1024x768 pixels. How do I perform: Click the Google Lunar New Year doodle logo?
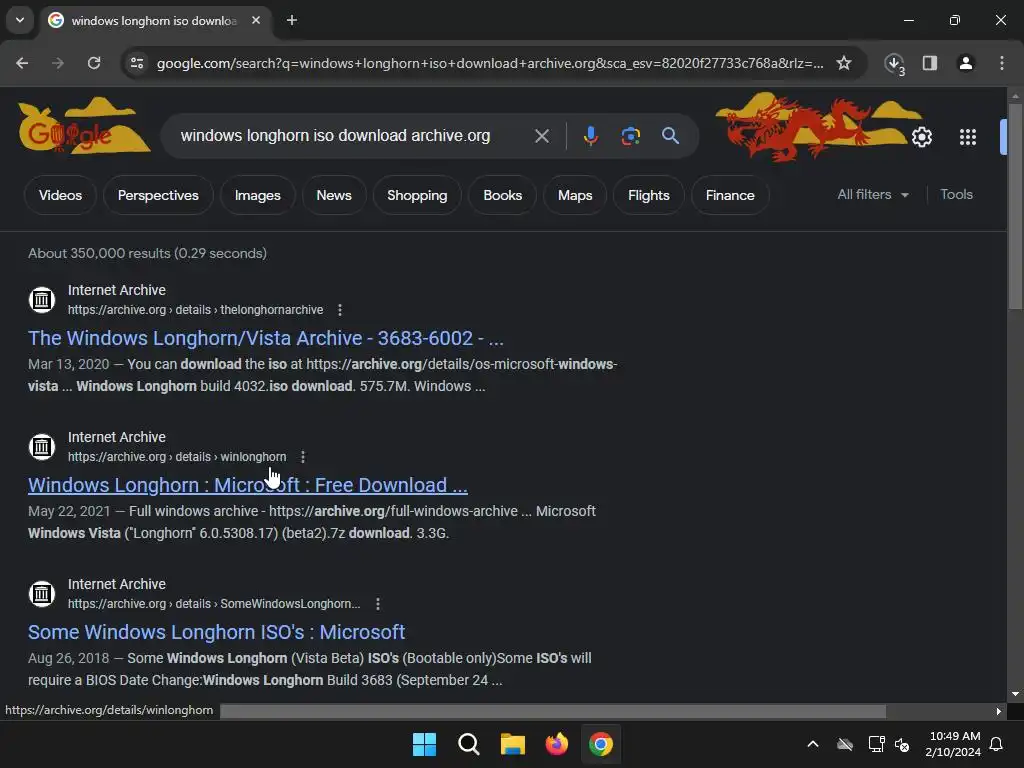[x=83, y=127]
